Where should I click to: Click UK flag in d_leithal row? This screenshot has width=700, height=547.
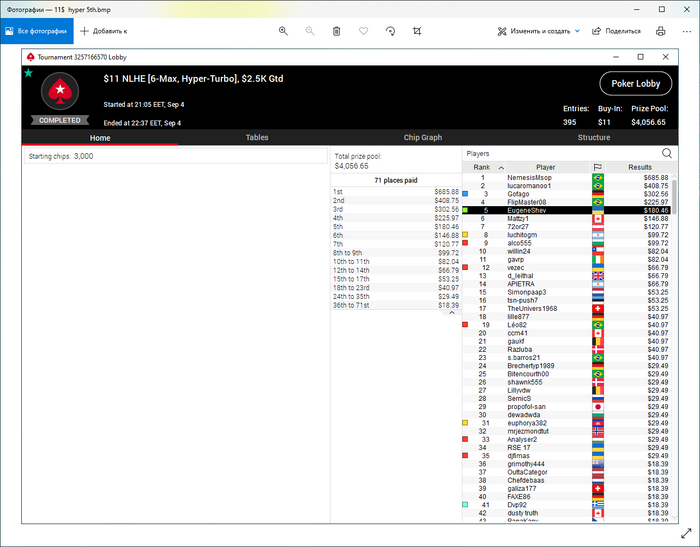[598, 276]
